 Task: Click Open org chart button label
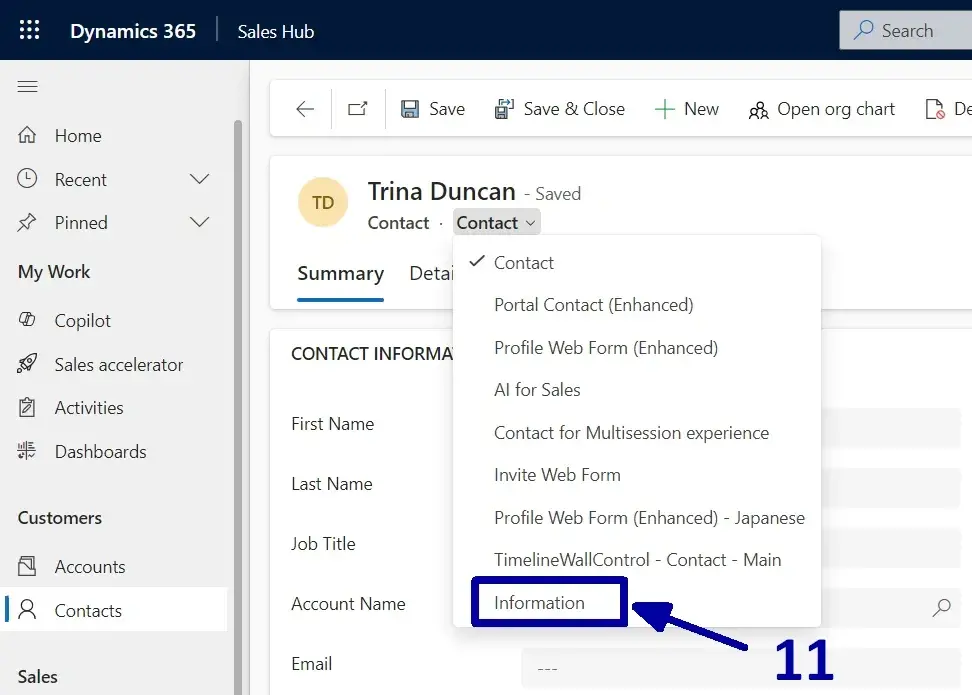(836, 109)
